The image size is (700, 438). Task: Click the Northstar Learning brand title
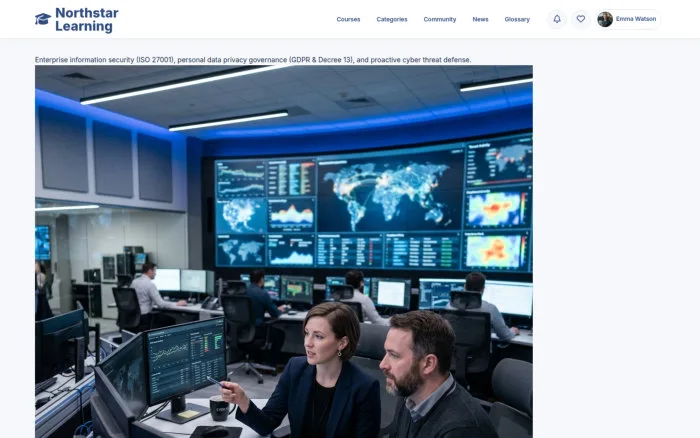87,20
